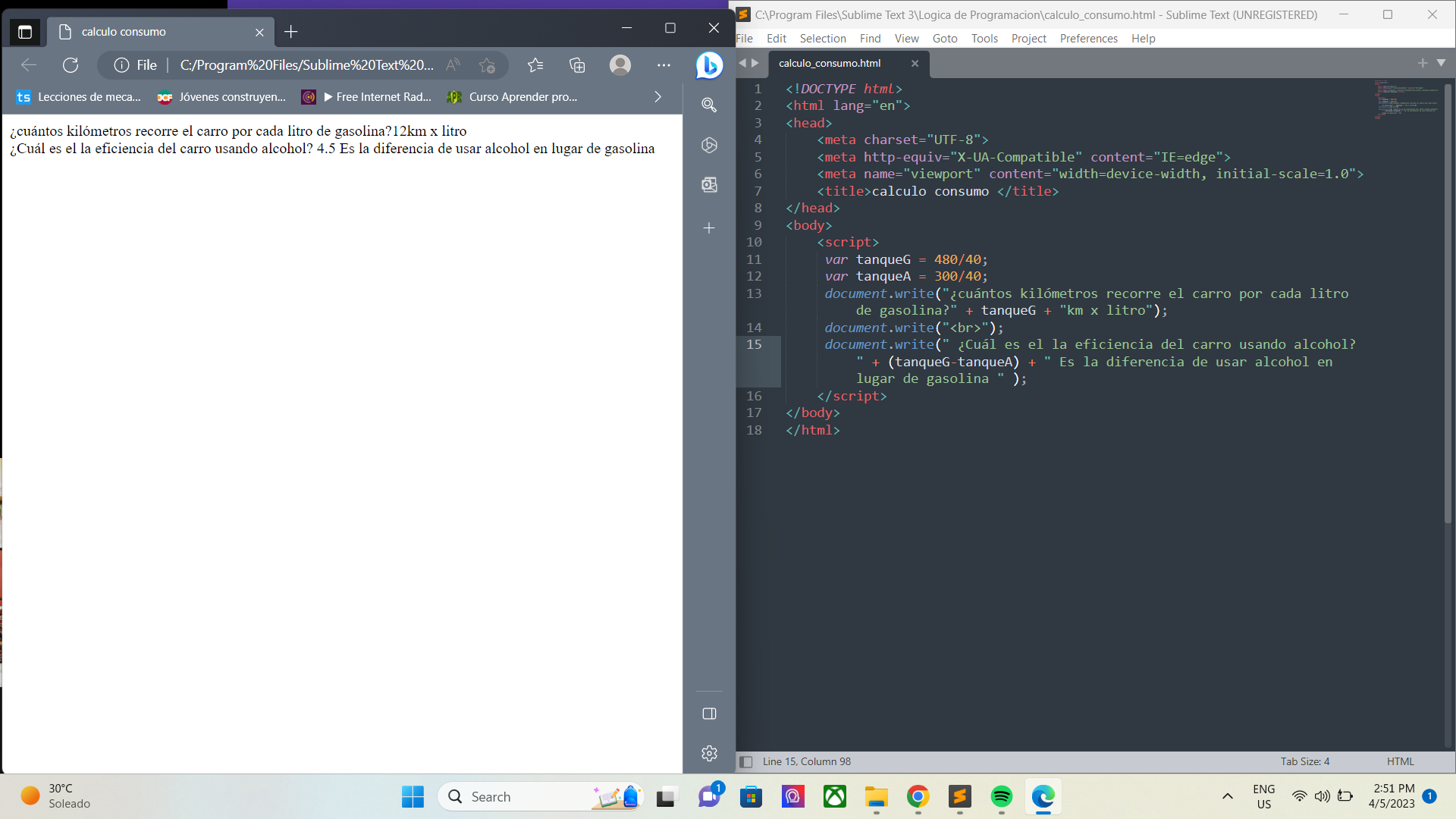Click the Sublime Text minimap preview

(x=1406, y=99)
